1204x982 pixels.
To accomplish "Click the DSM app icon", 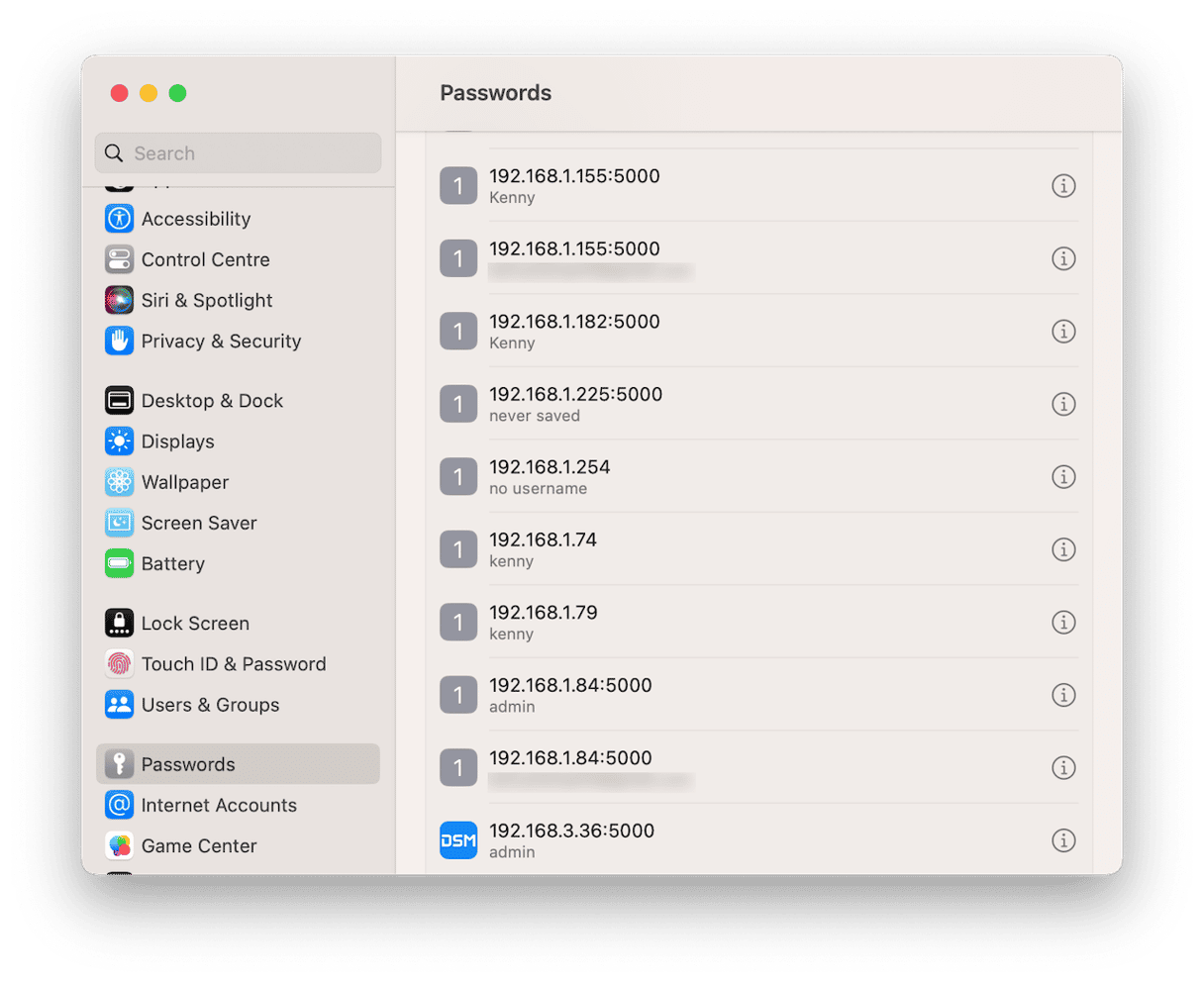I will pos(458,840).
